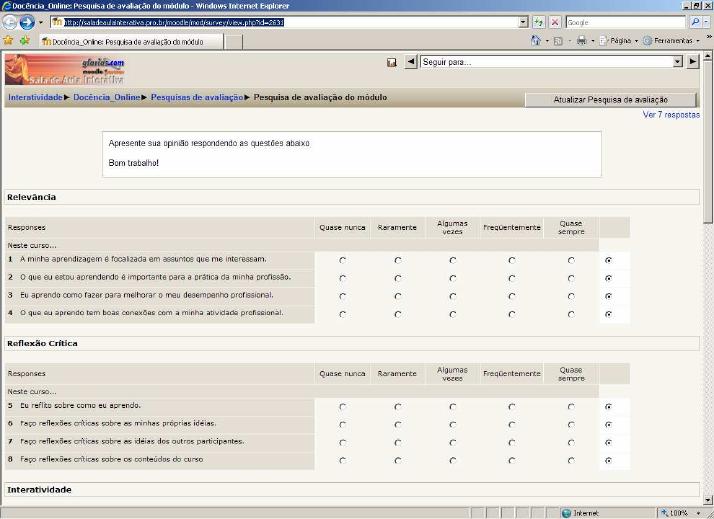Click the browser Back arrow button

[x=9, y=22]
